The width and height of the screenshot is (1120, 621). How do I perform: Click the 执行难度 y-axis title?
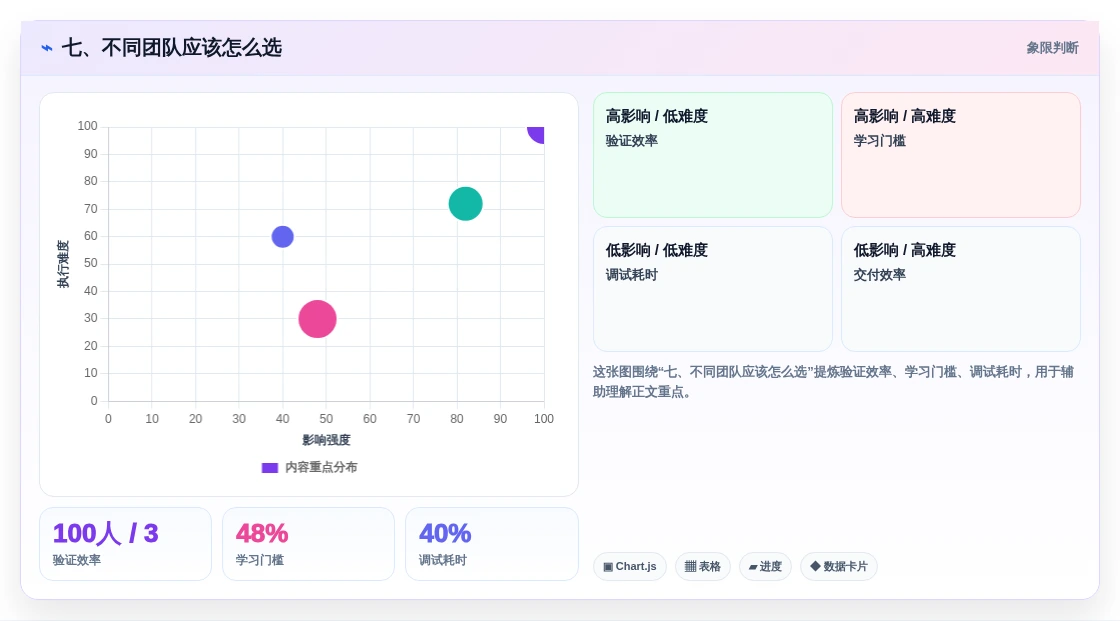pos(64,264)
